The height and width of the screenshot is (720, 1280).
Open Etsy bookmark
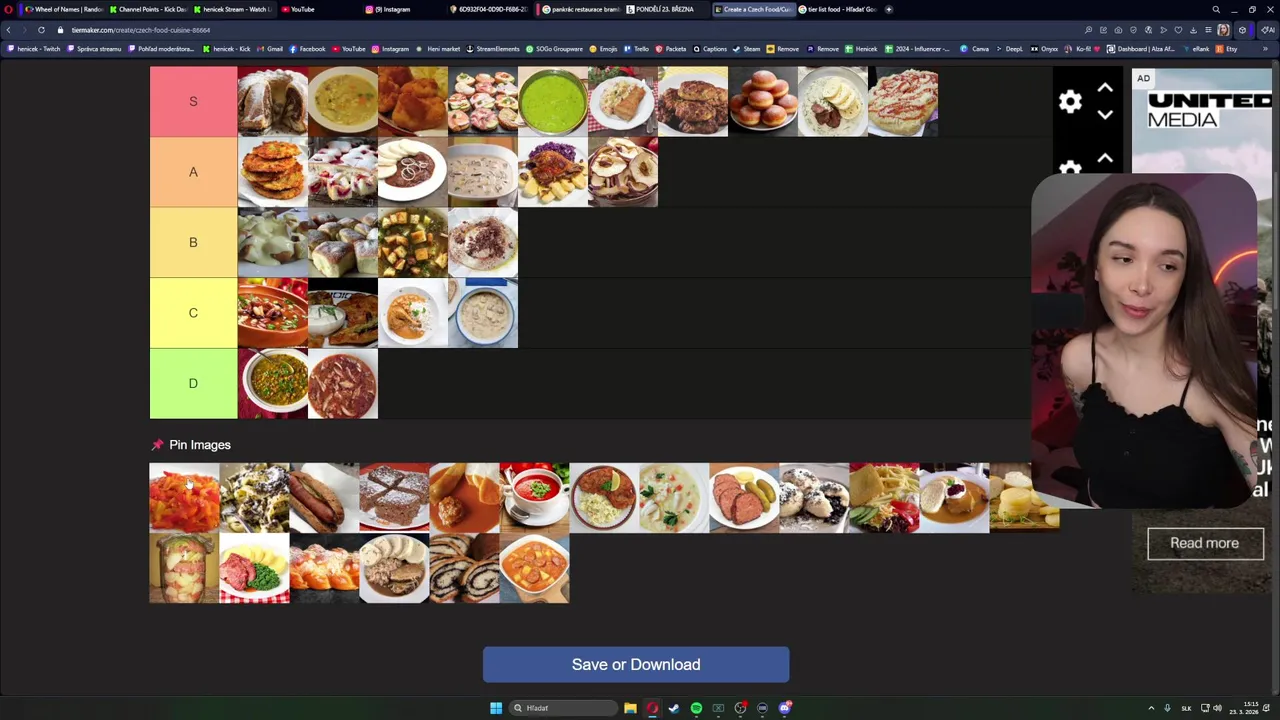click(1227, 48)
